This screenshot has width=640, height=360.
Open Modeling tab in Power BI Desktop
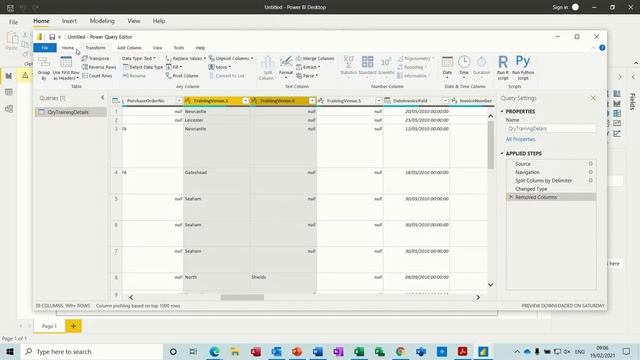pos(102,21)
